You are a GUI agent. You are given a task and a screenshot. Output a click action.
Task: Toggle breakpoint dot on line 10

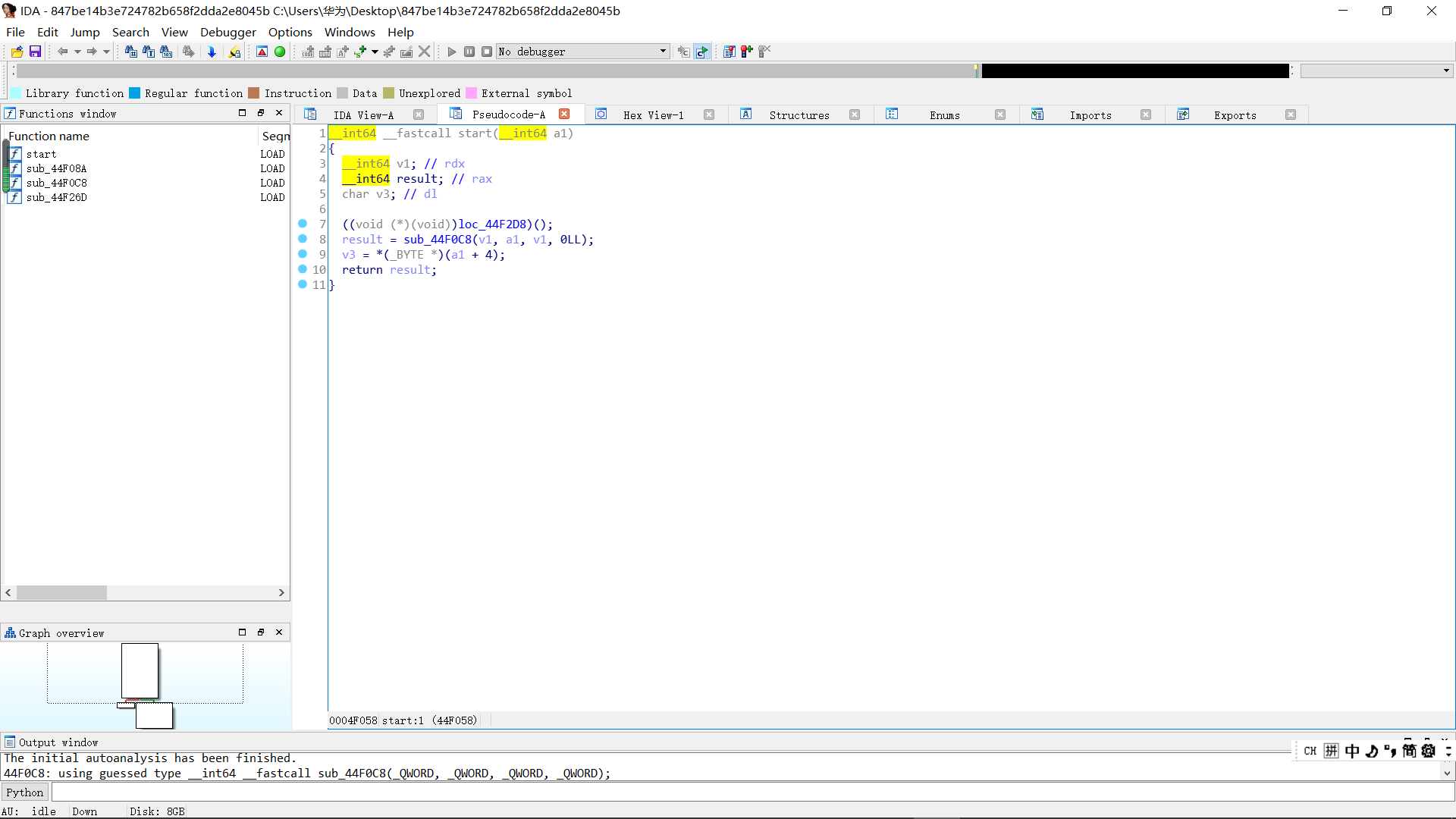click(303, 269)
